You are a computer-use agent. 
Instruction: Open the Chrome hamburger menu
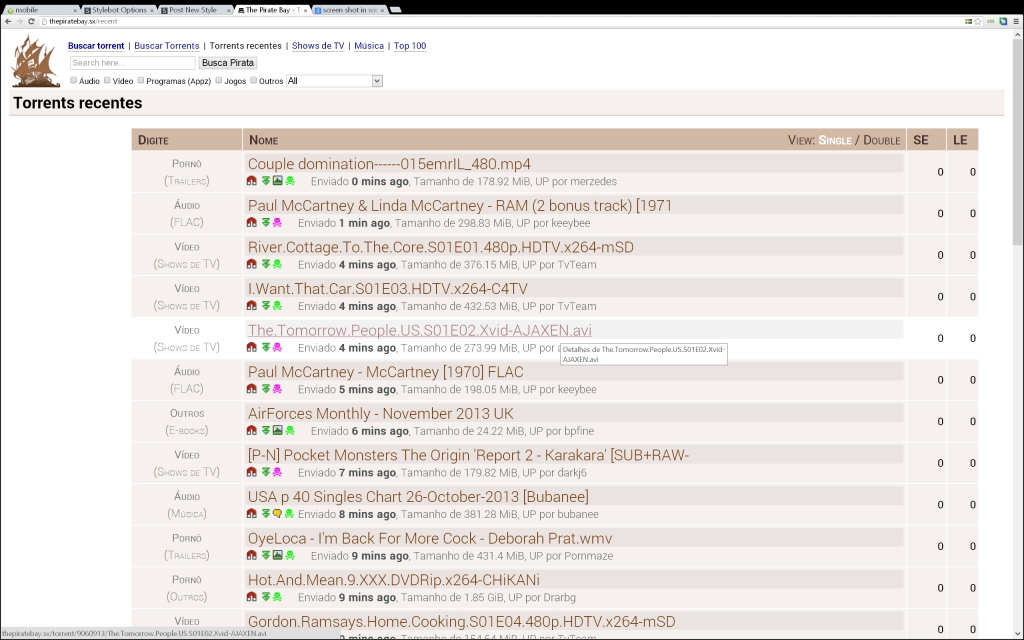coord(1016,22)
